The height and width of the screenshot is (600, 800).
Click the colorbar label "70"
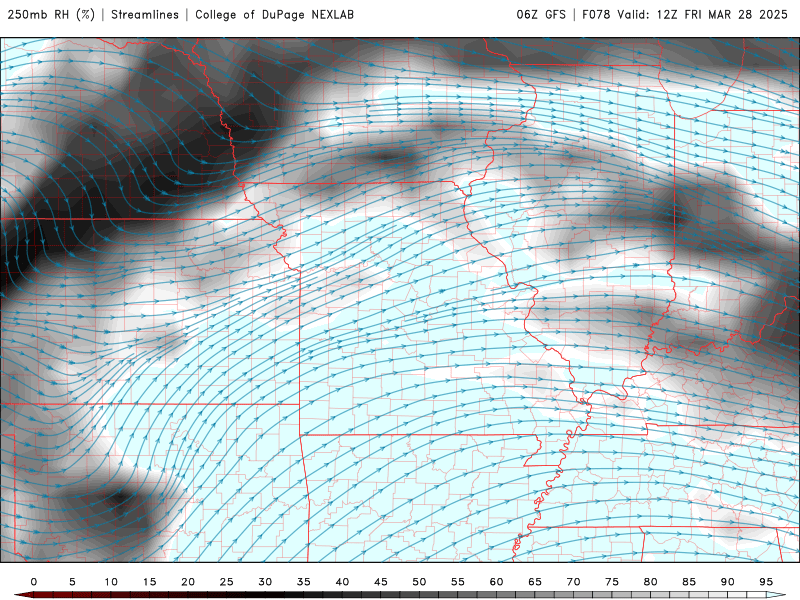573,582
